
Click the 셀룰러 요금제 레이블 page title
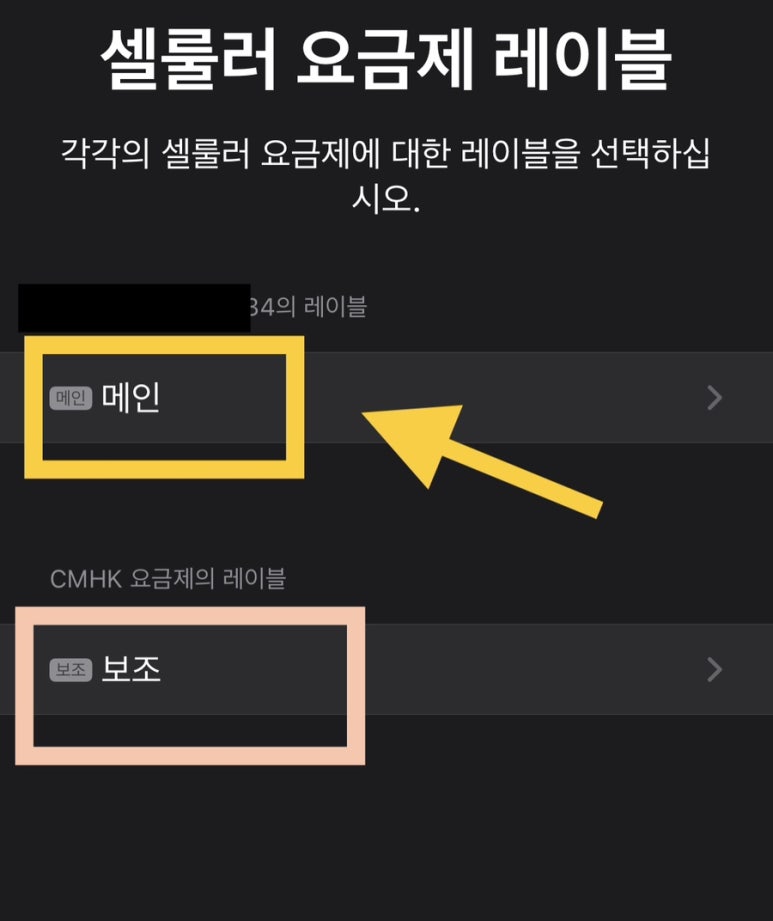tap(386, 60)
